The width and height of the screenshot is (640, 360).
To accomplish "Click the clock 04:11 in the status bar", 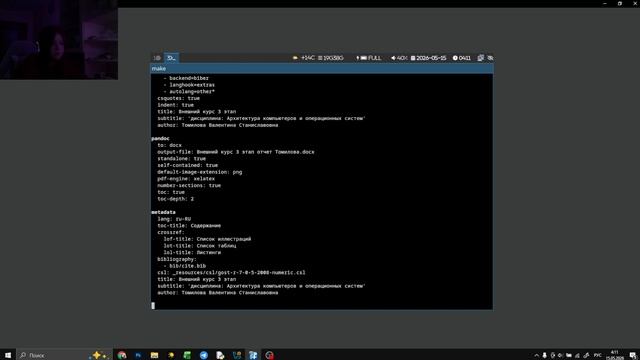I will 462,58.
